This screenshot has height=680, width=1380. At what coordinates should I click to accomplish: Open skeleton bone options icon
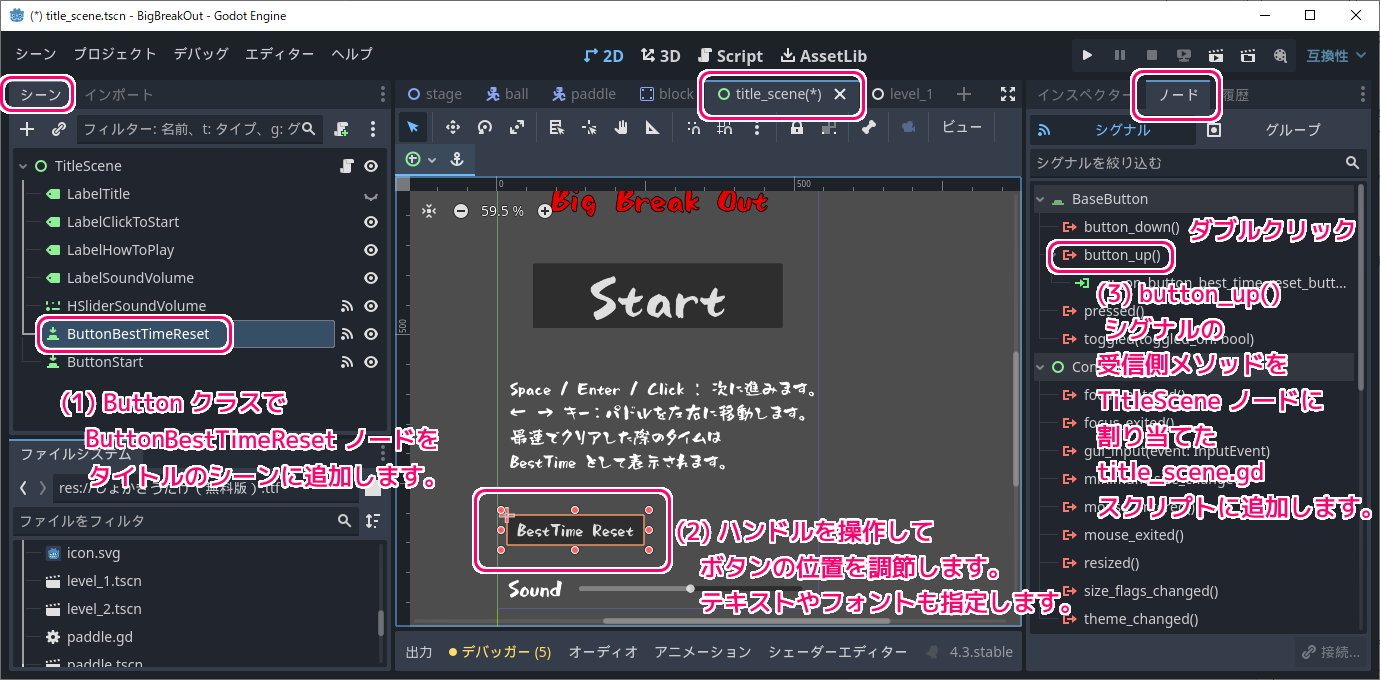coord(868,127)
